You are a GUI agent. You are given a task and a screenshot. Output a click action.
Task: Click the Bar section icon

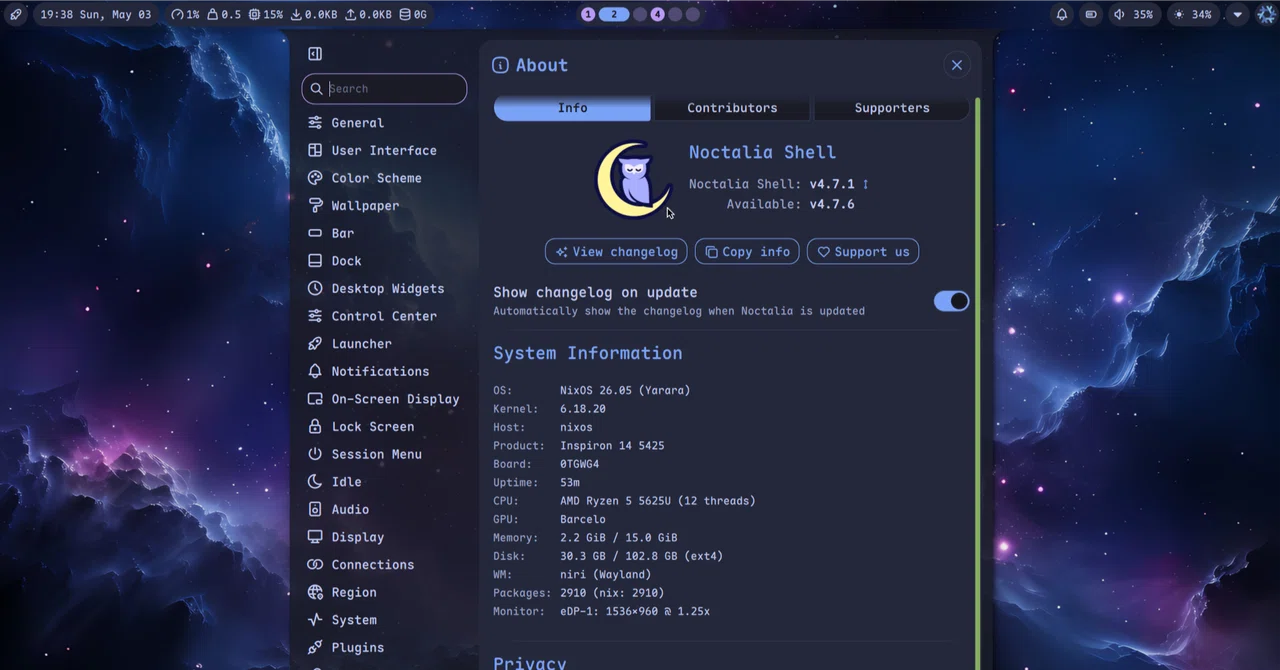pos(315,233)
